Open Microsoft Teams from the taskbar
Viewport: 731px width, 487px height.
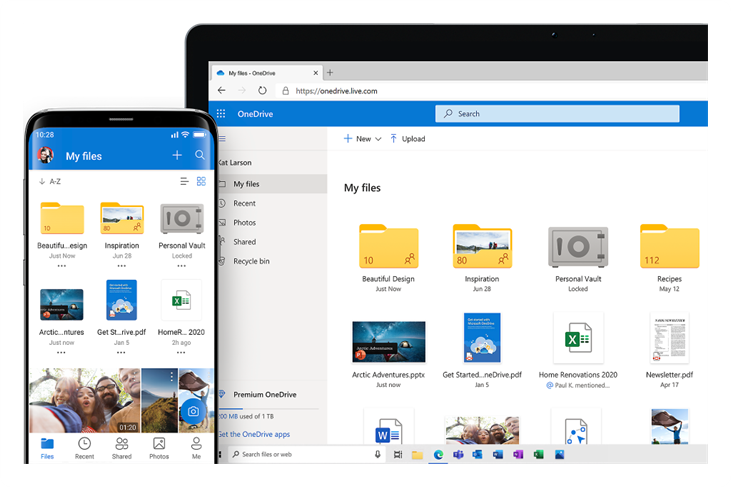pyautogui.click(x=458, y=454)
